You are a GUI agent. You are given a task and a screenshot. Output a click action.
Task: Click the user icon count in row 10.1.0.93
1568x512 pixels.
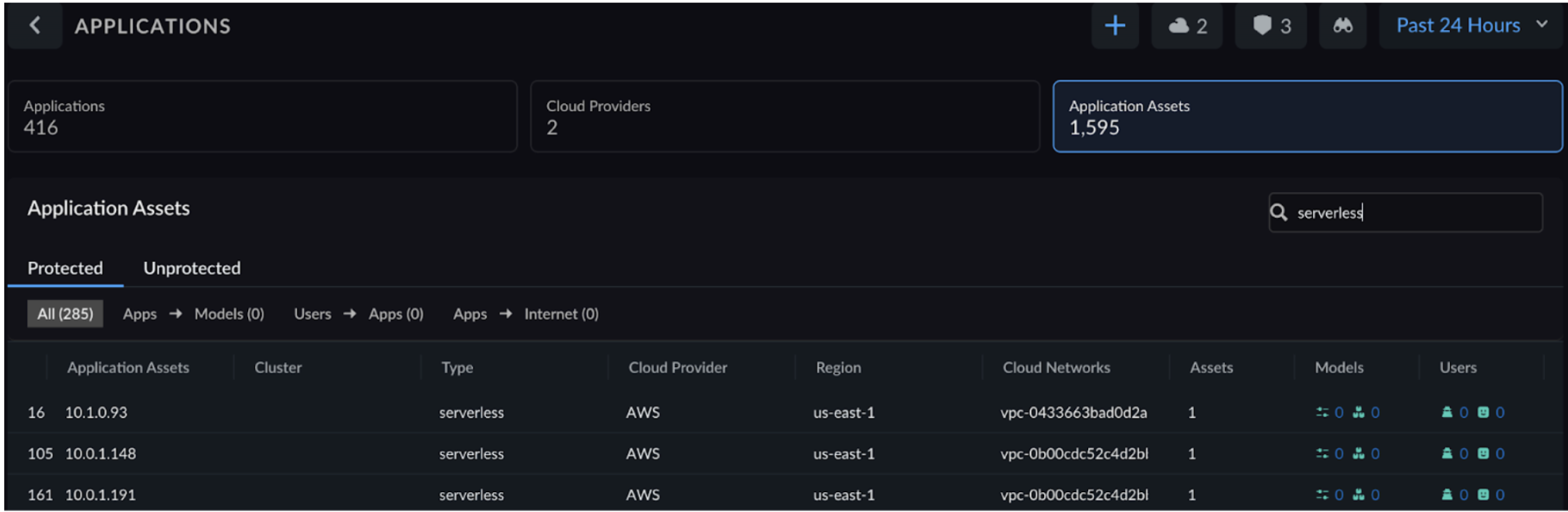(1454, 413)
